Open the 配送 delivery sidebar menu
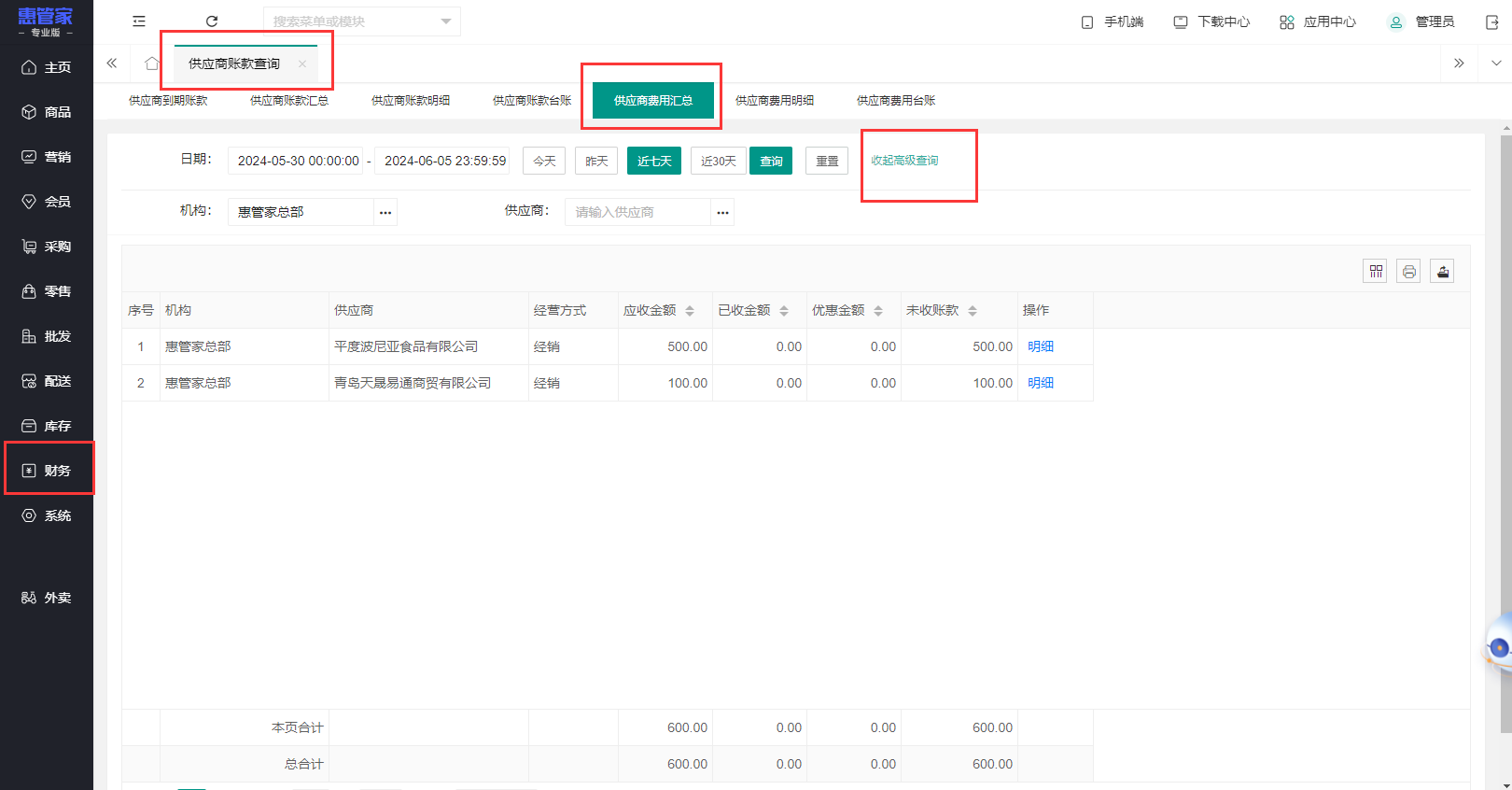Screen dimensions: 1512x790 click(47, 381)
